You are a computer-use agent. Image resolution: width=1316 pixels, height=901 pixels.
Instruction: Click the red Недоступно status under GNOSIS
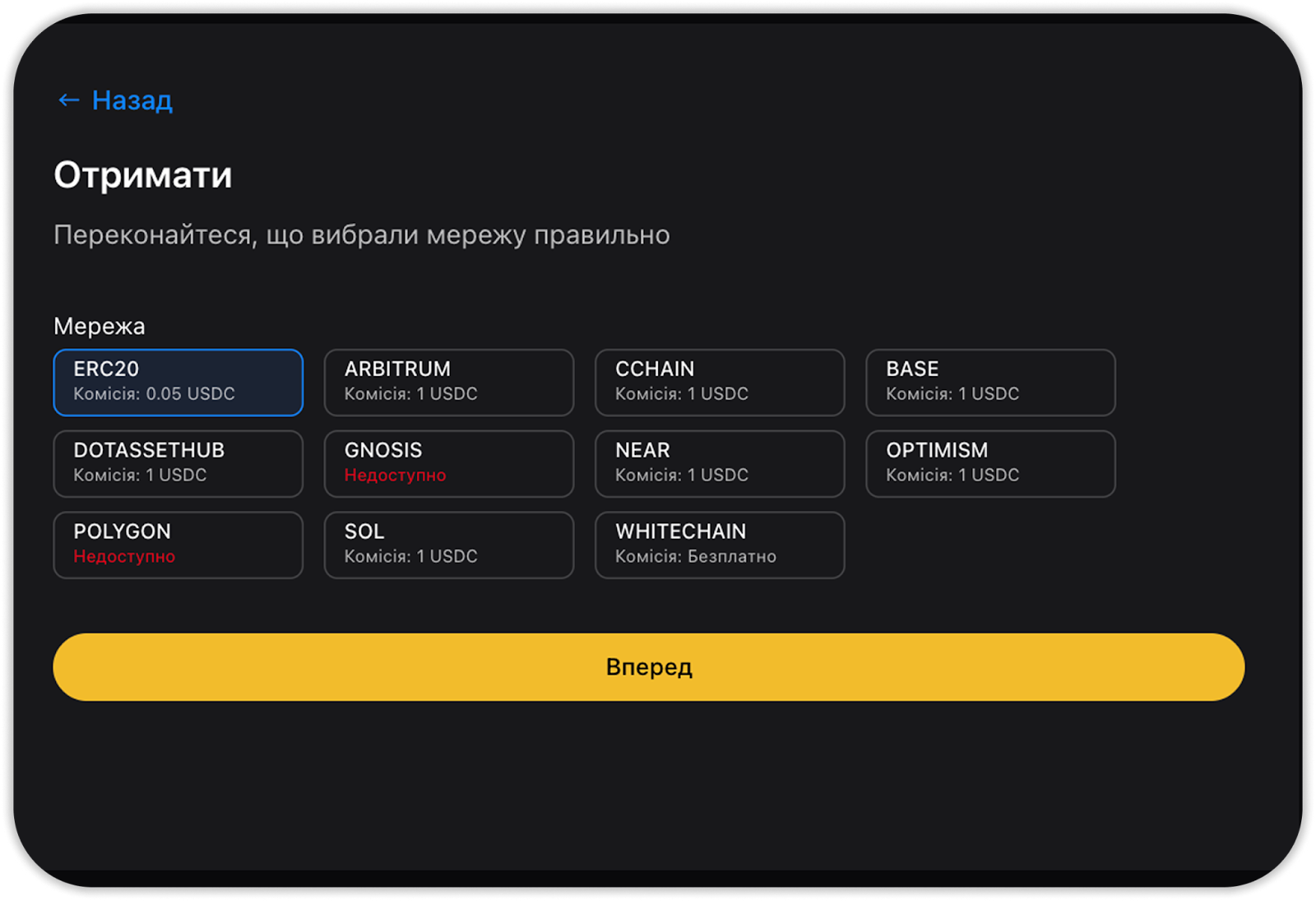(x=395, y=476)
